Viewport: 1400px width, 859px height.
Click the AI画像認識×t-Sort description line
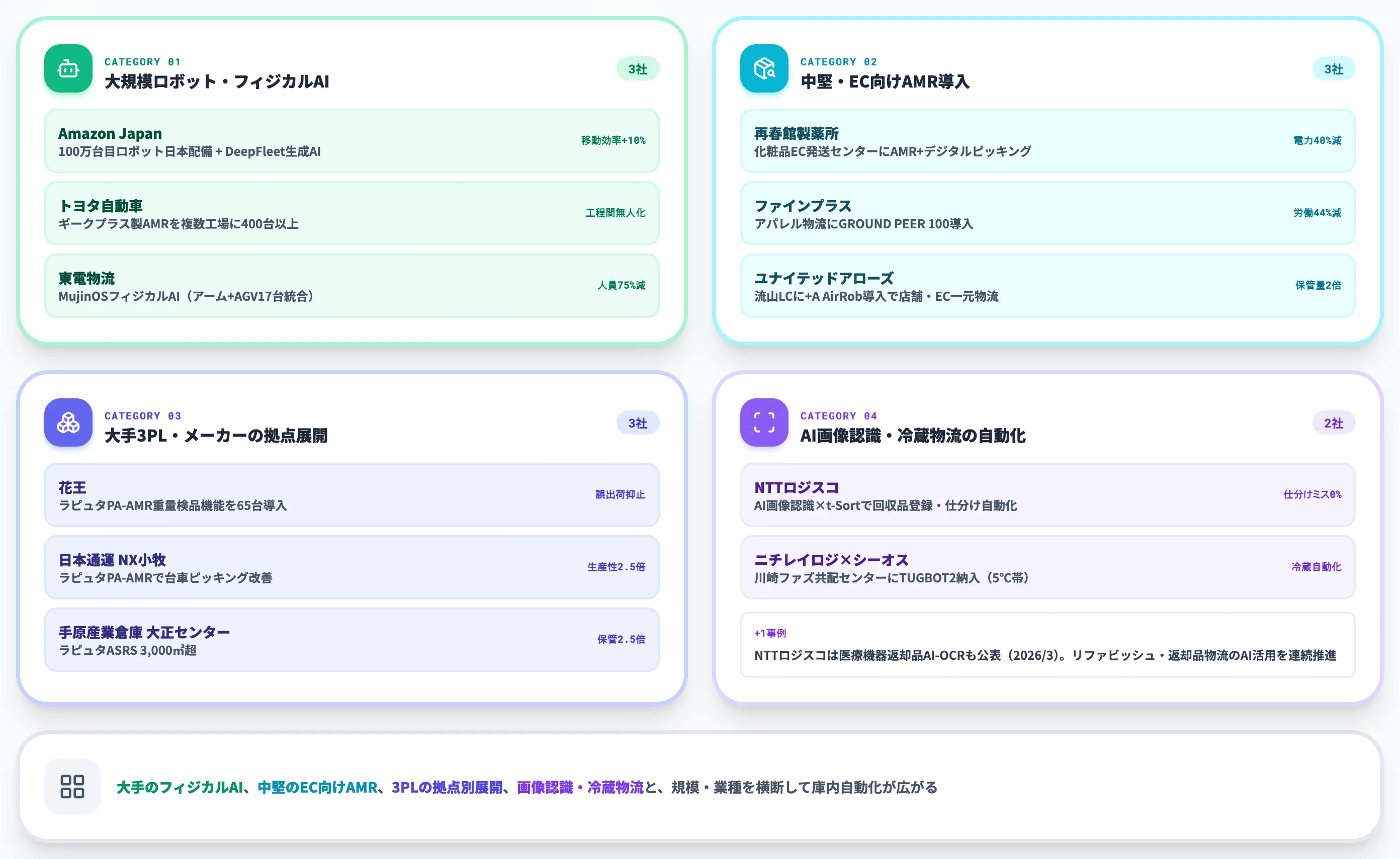pos(885,505)
